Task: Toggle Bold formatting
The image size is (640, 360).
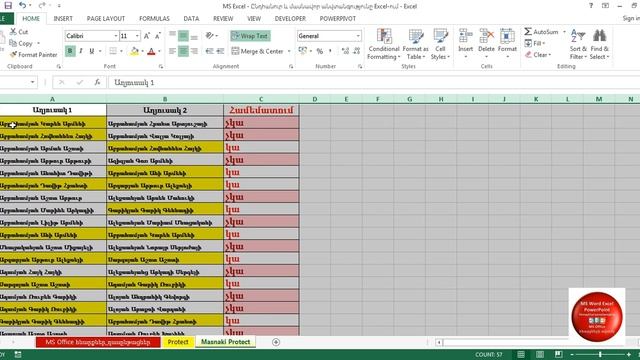Action: (70, 51)
